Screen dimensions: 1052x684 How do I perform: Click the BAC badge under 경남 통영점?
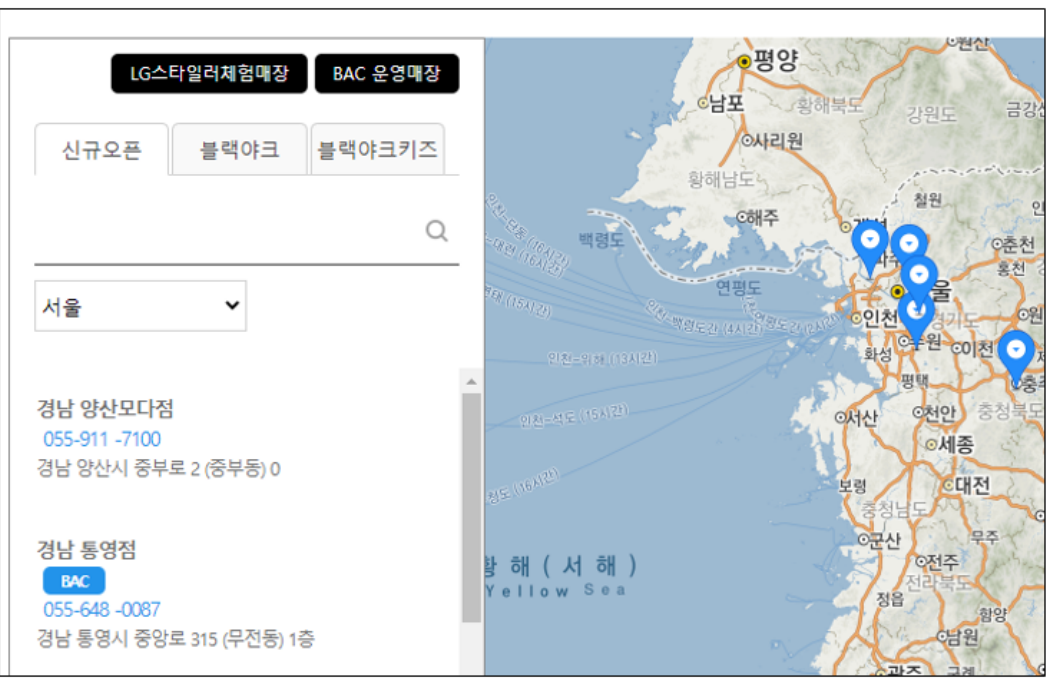tap(74, 581)
